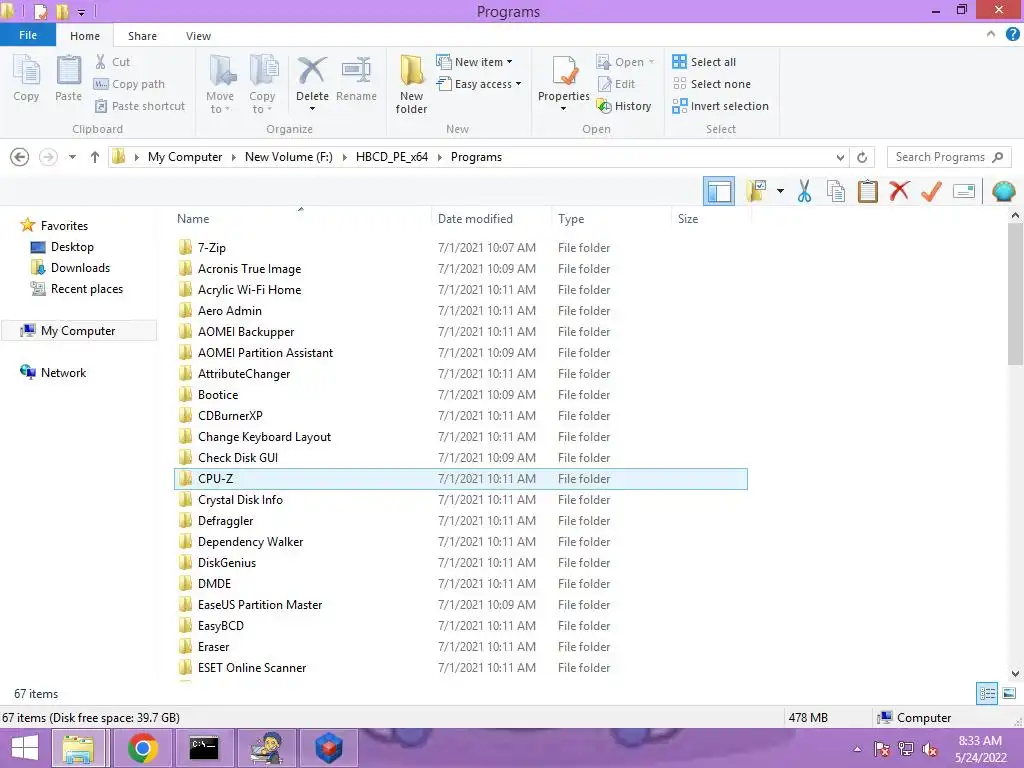The image size is (1024, 768).
Task: Go up one folder level
Action: (95, 157)
